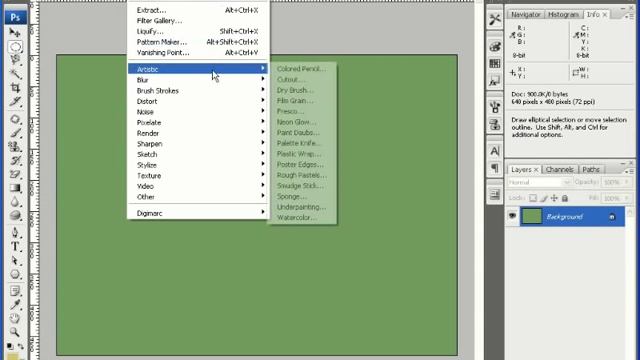Select the Lasso tool
This screenshot has height=360, width=640.
[15, 60]
